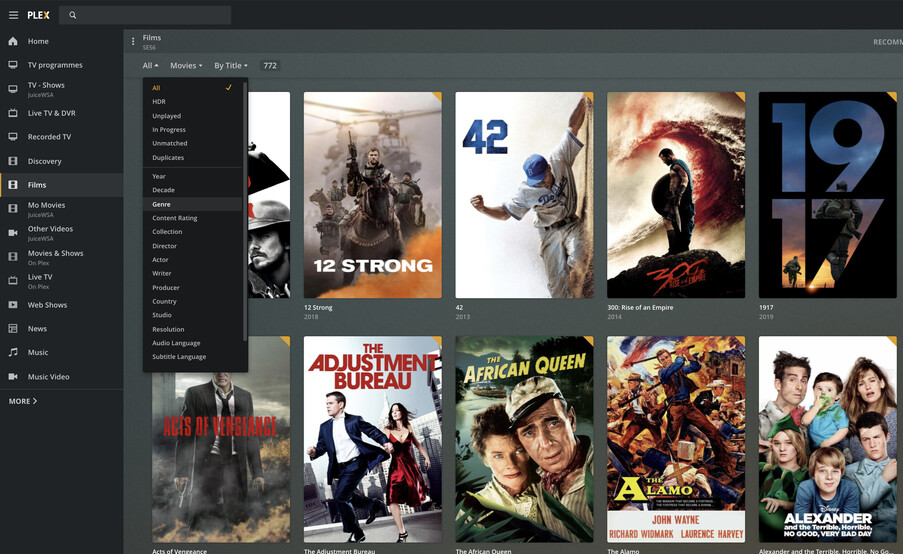This screenshot has width=903, height=554.
Task: Click the Web Shows play icon
Action: pos(13,305)
